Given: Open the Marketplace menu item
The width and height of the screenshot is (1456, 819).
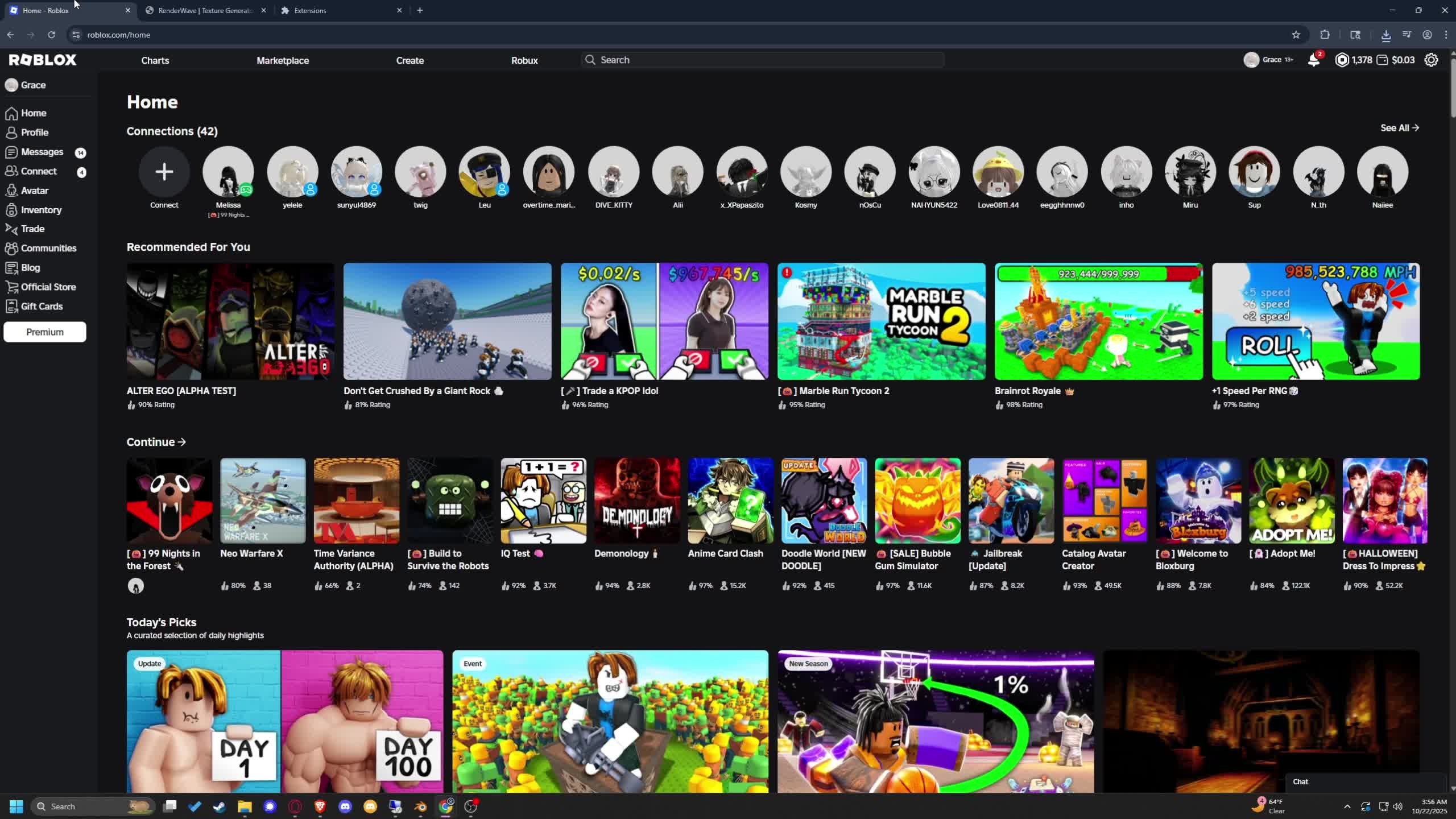Looking at the screenshot, I should pos(283,60).
